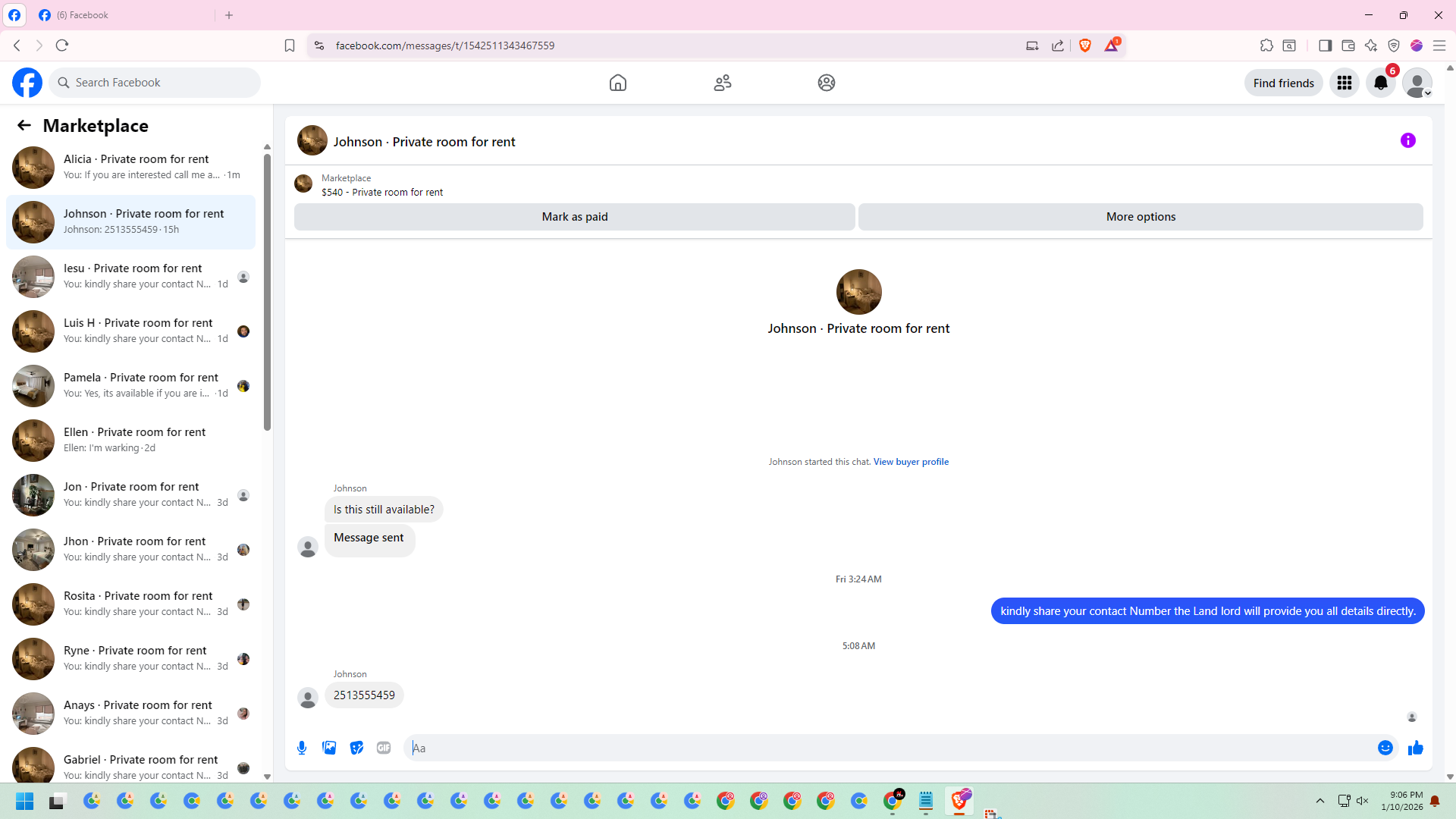This screenshot has height=819, width=1456.
Task: Open View buyer profile link
Action: pos(910,462)
